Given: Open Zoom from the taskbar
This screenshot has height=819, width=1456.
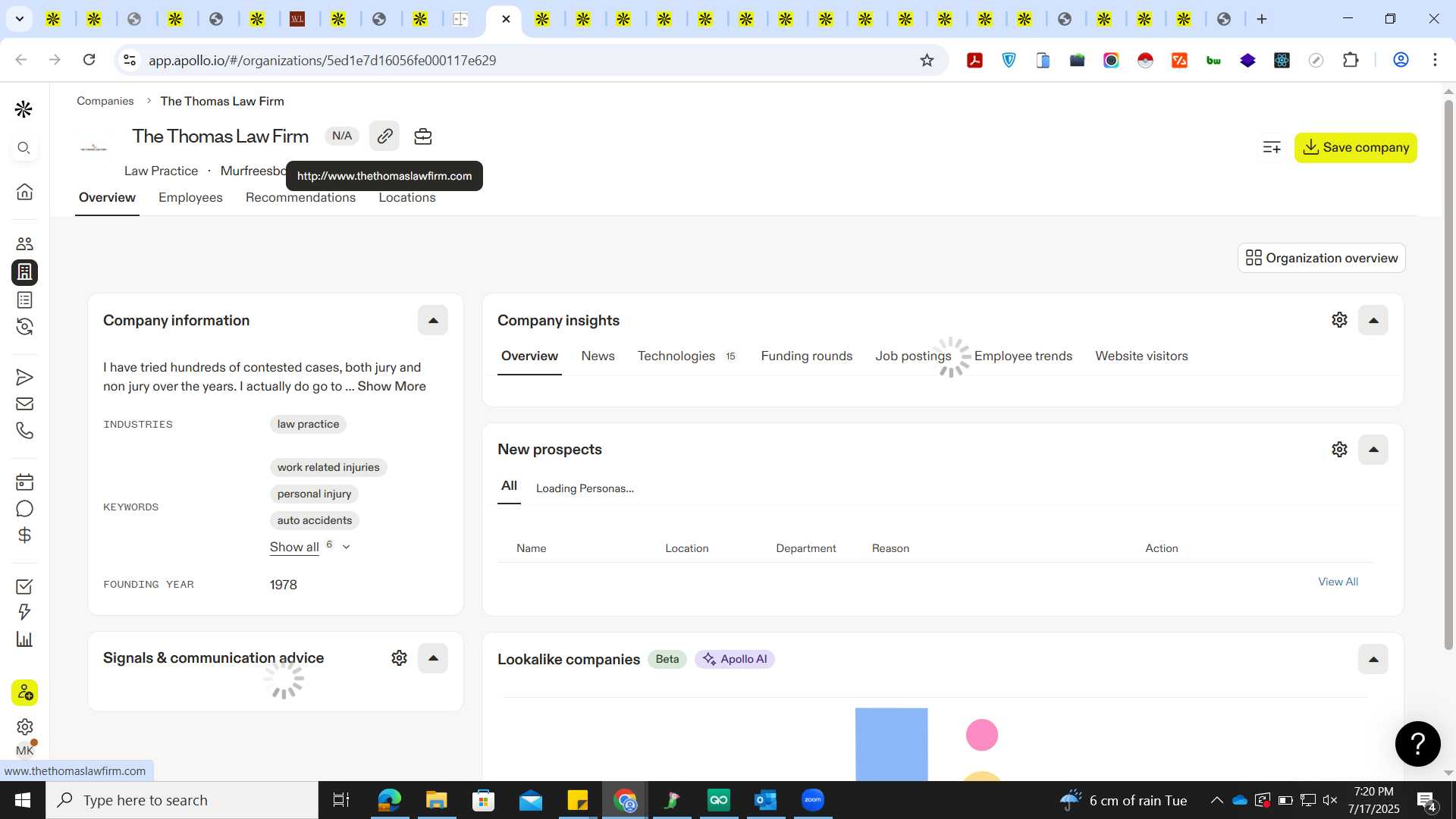Looking at the screenshot, I should point(812,800).
